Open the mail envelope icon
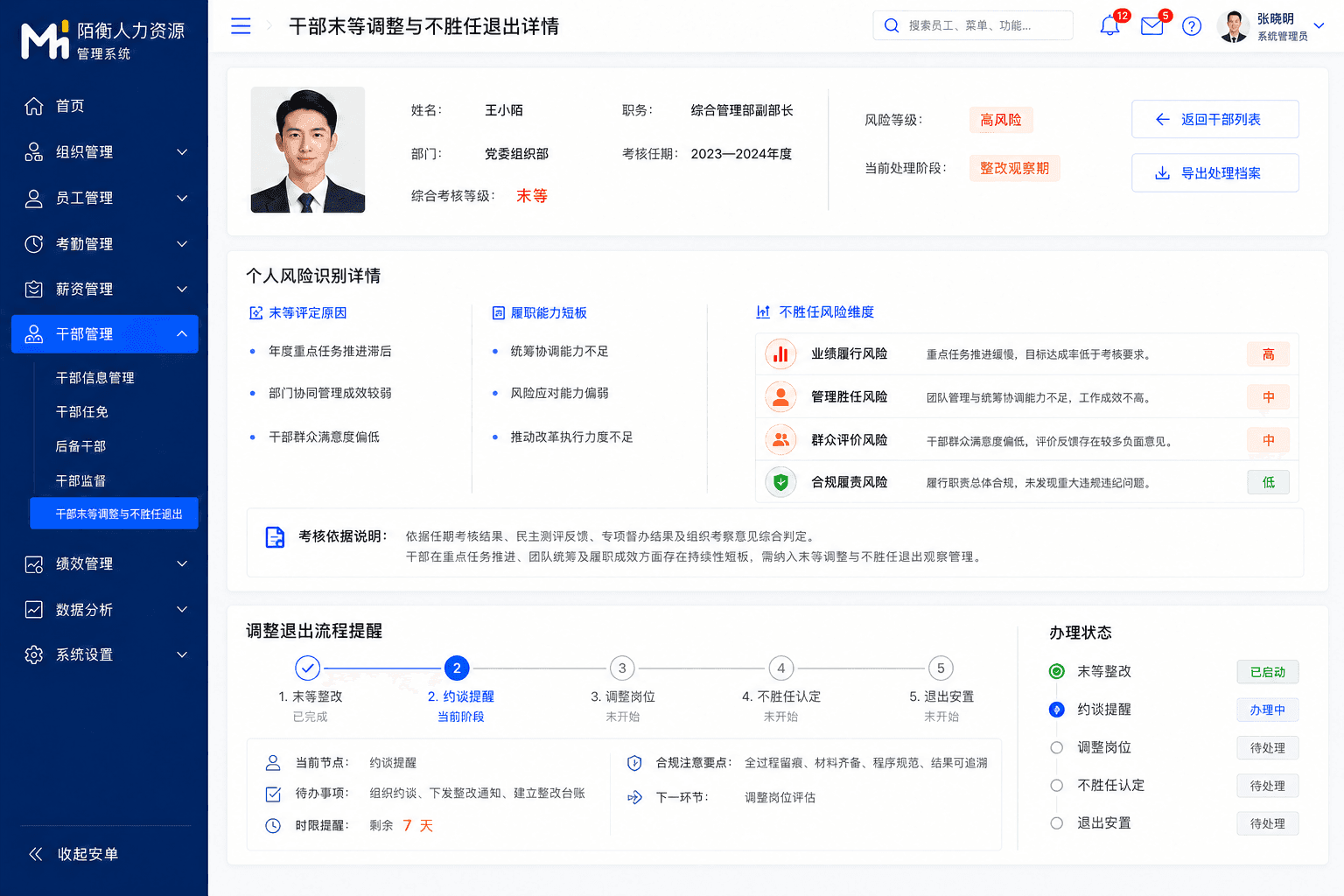Image resolution: width=1344 pixels, height=896 pixels. click(1152, 26)
